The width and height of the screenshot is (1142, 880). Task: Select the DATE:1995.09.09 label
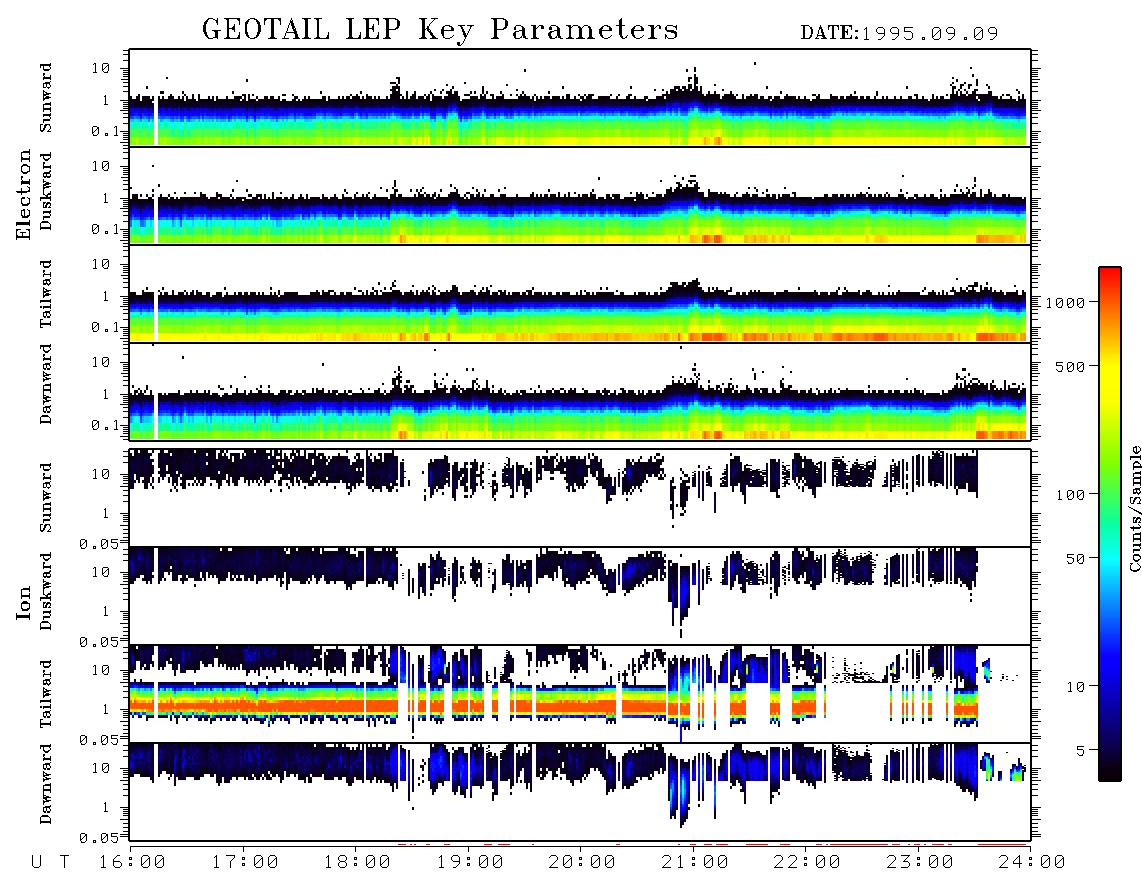click(x=899, y=33)
